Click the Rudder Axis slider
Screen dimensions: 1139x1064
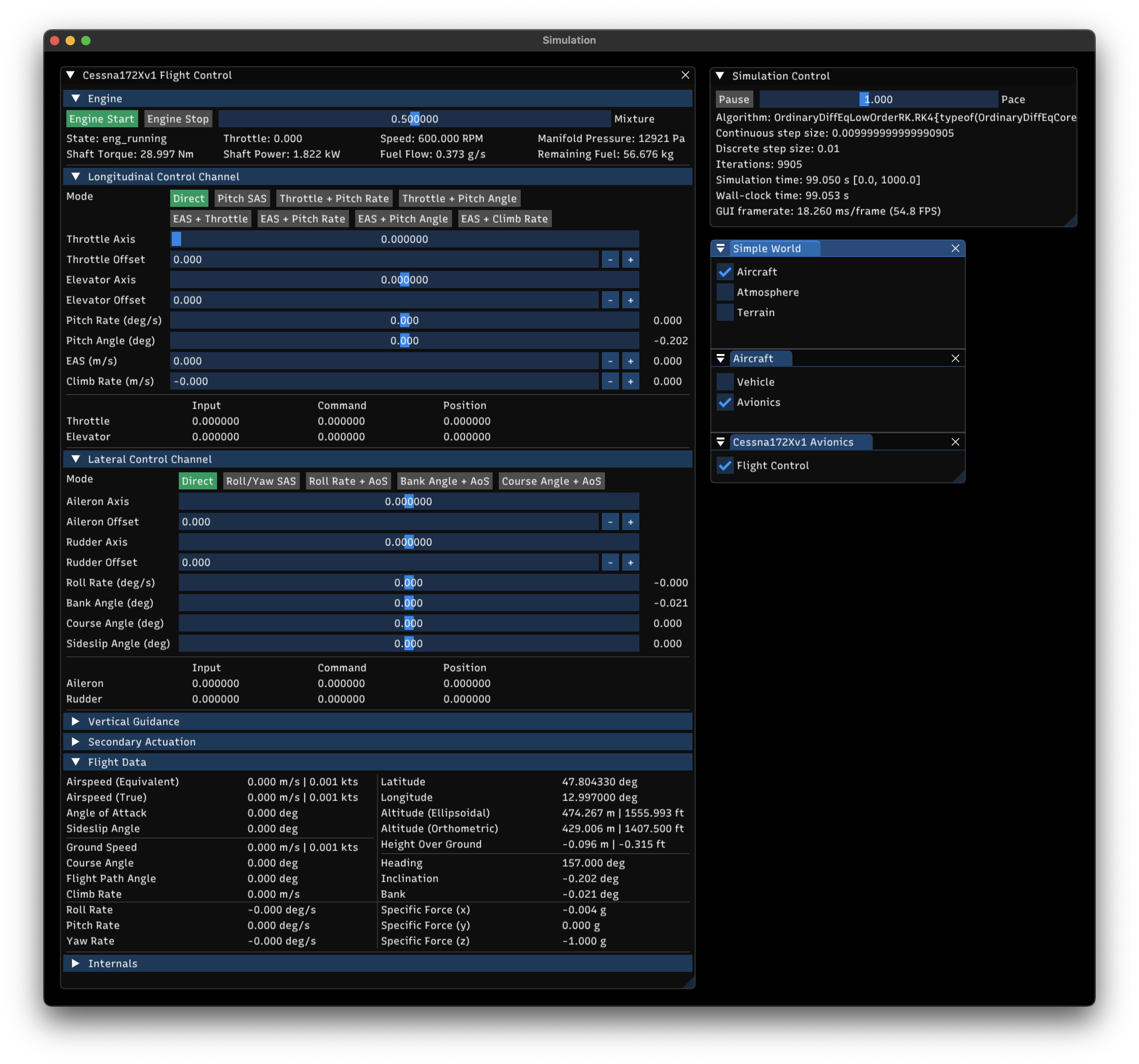(x=409, y=542)
